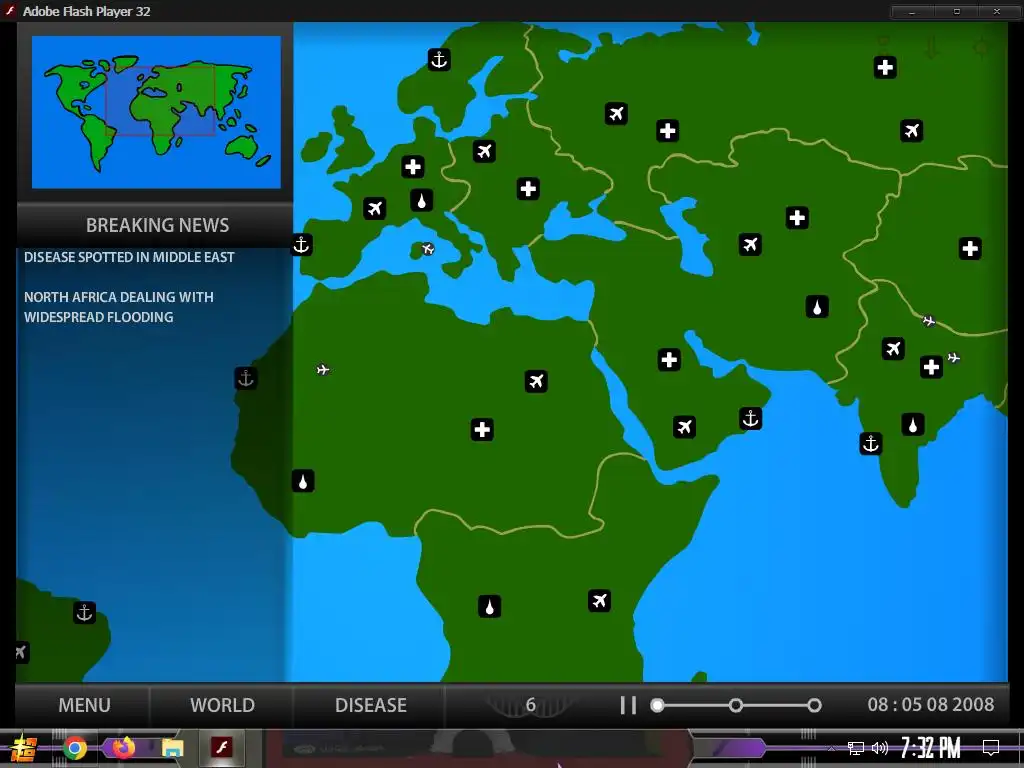Click the eastern Russia airport icon
This screenshot has width=1024, height=768.
pyautogui.click(x=912, y=131)
